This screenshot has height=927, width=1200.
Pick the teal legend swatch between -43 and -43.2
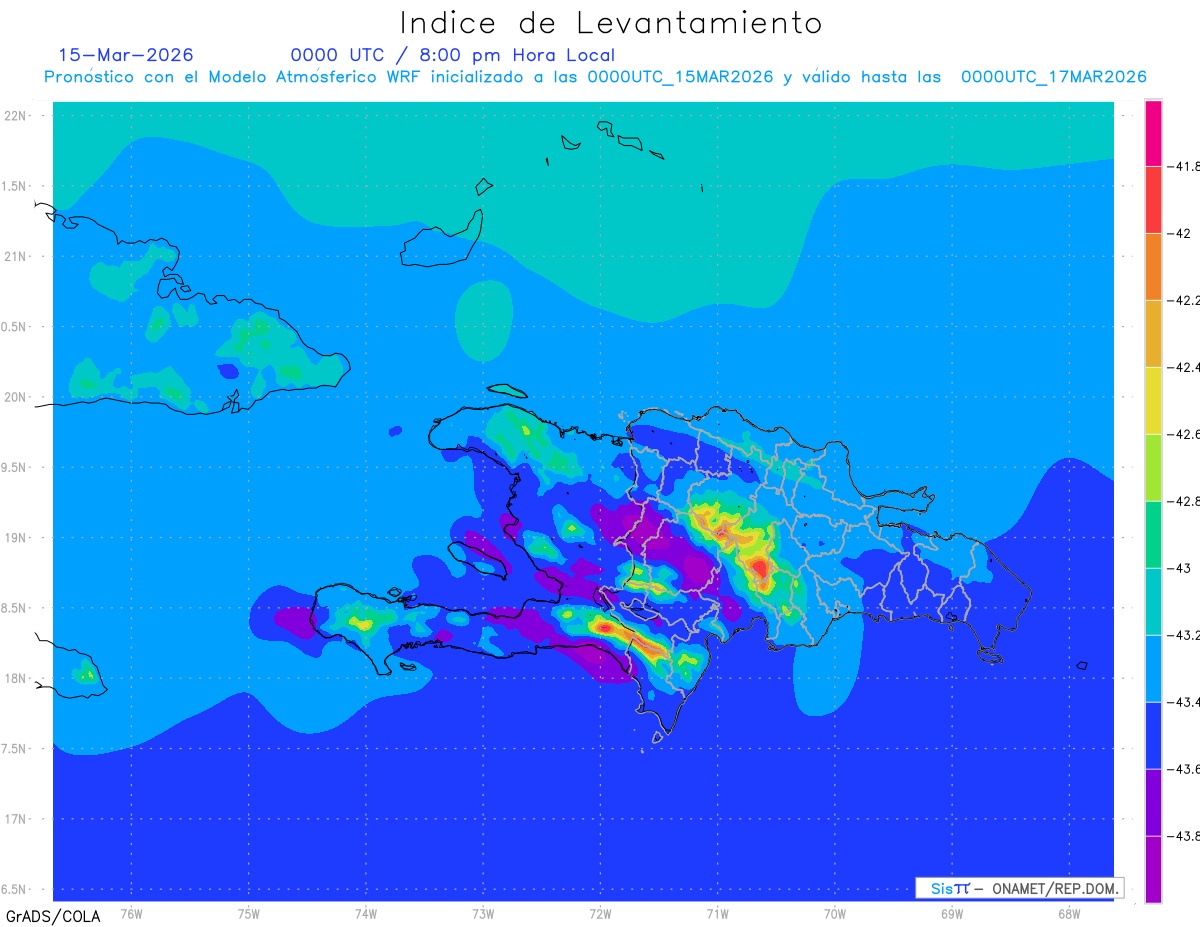[1153, 602]
